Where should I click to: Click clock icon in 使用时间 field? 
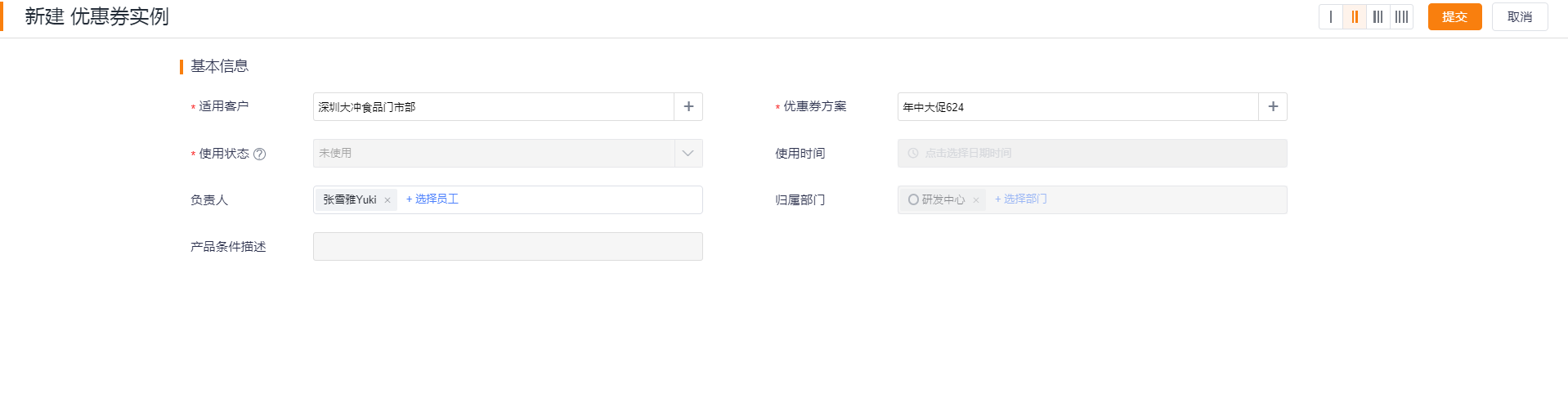913,153
